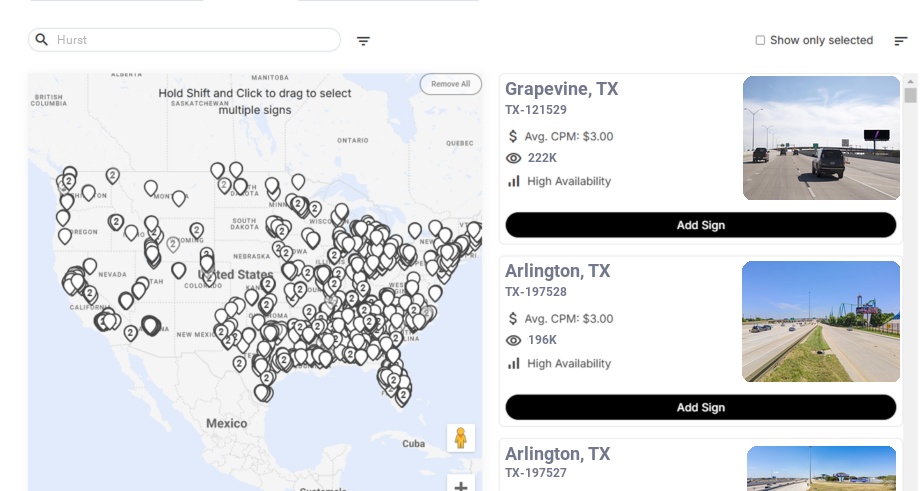Toggle the Show only selected checkbox
This screenshot has height=491, width=920.
click(760, 41)
